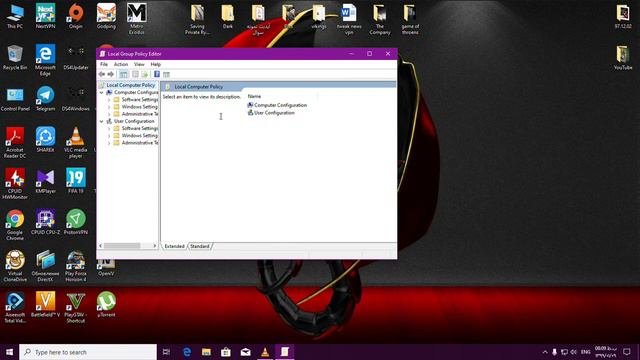Viewport: 640px width, 360px height.
Task: Switch to the Extended tab
Action: click(x=174, y=246)
